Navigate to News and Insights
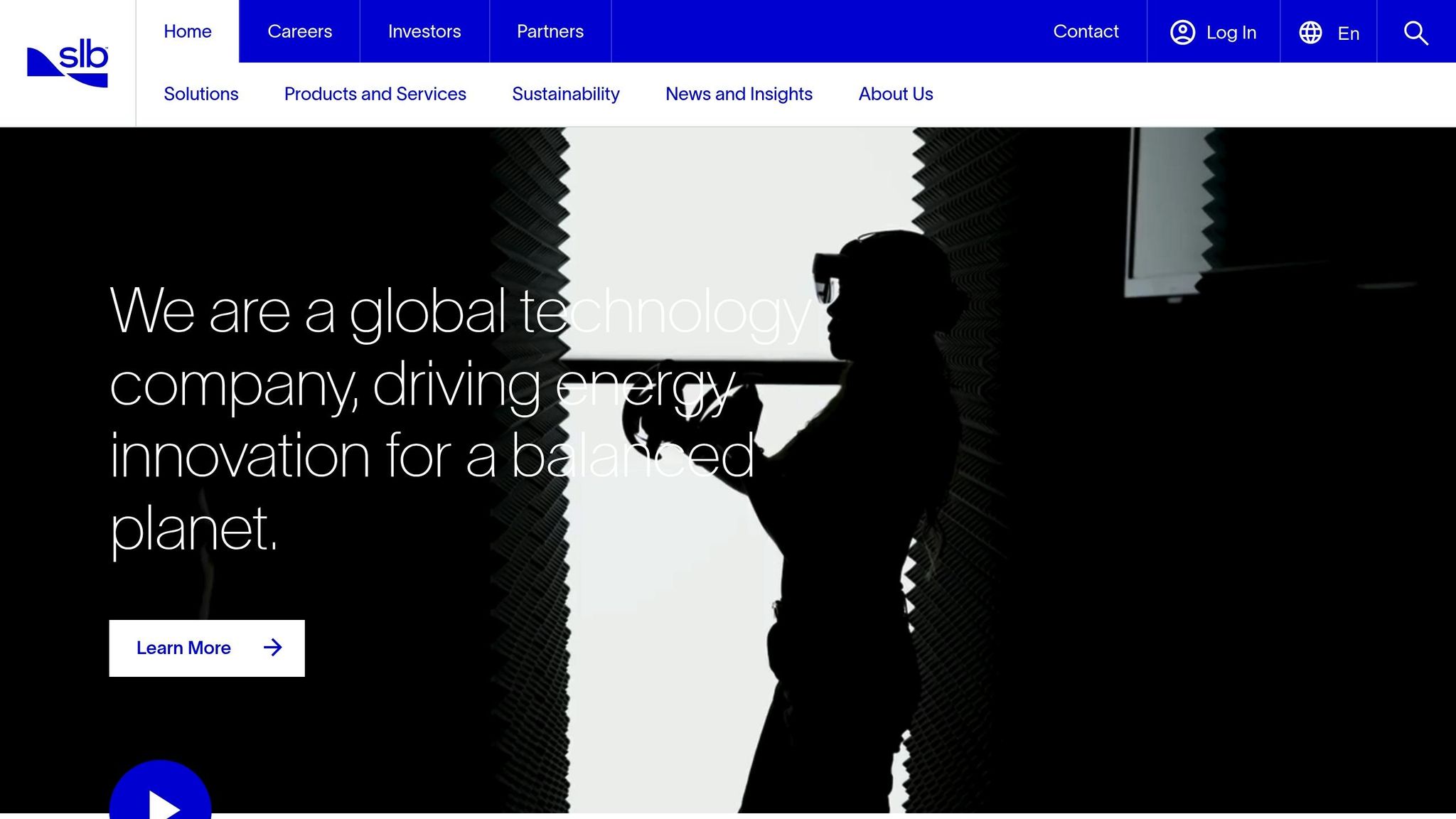The height and width of the screenshot is (819, 1456). click(x=739, y=94)
